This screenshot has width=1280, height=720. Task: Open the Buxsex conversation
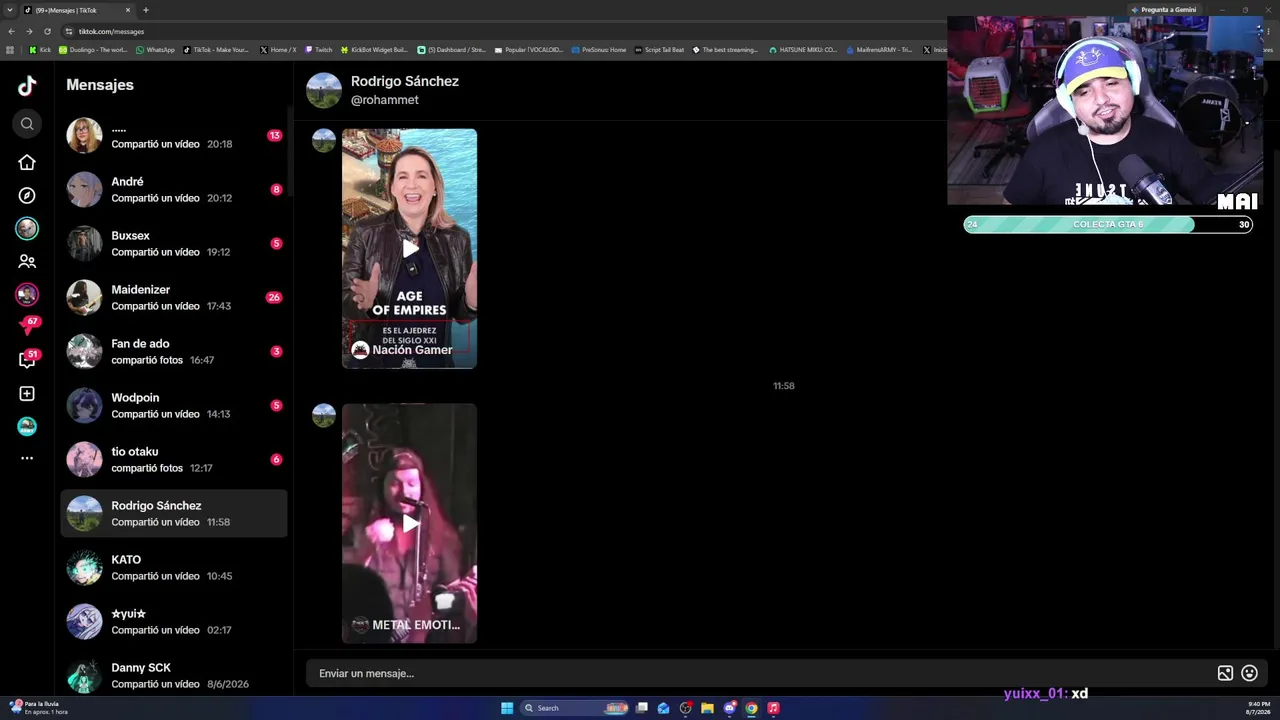tap(174, 243)
